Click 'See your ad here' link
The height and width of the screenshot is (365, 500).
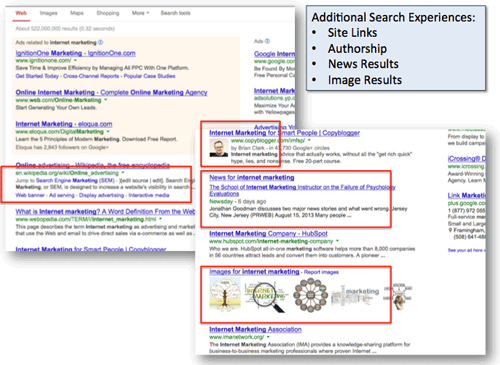(466, 250)
